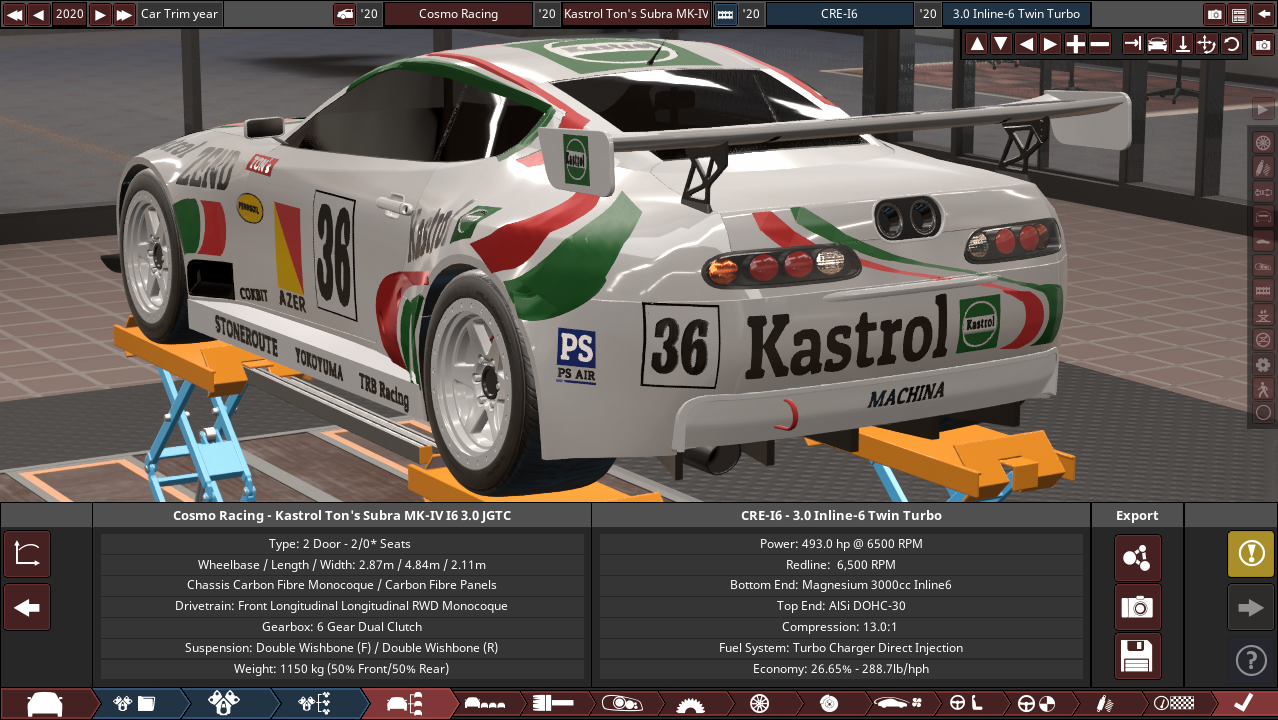Click the top-down camera view icon
The height and width of the screenshot is (720, 1278).
click(x=1182, y=44)
